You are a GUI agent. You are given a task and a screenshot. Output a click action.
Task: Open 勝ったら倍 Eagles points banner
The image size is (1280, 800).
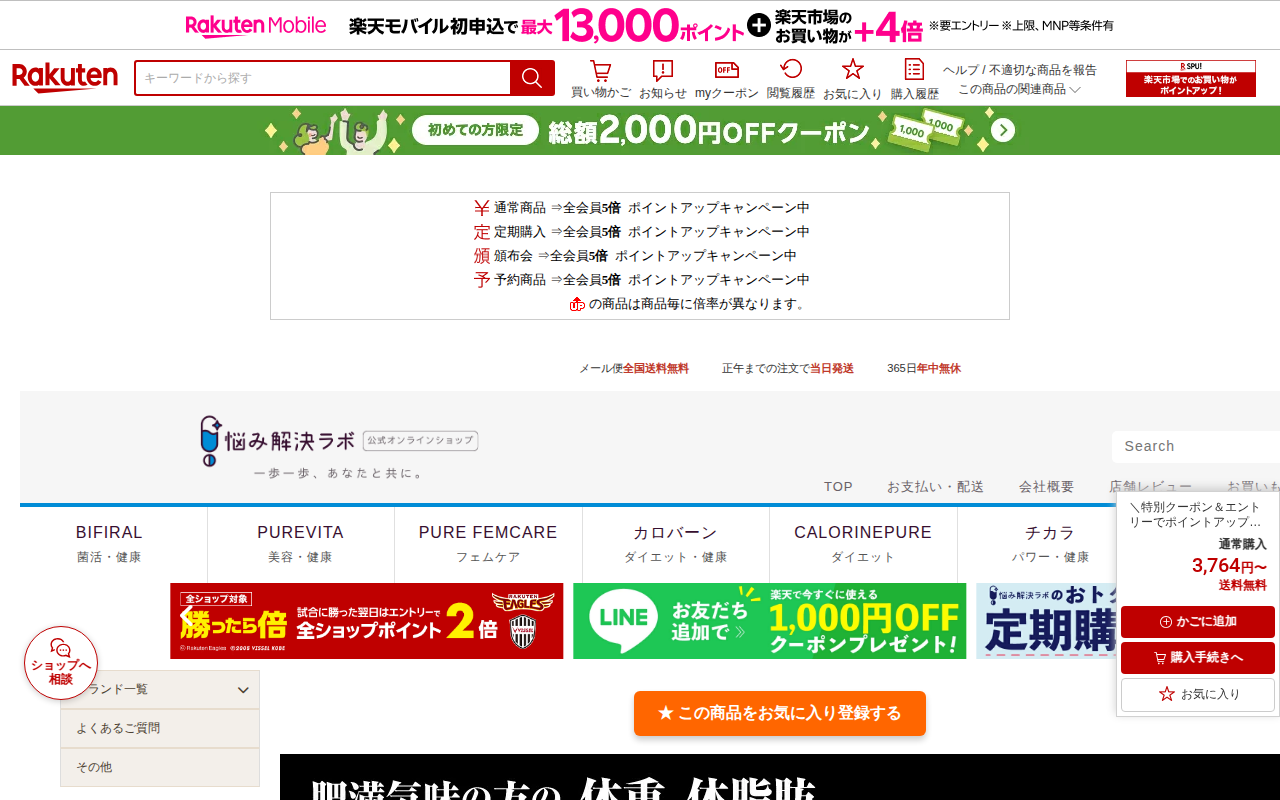(x=367, y=621)
